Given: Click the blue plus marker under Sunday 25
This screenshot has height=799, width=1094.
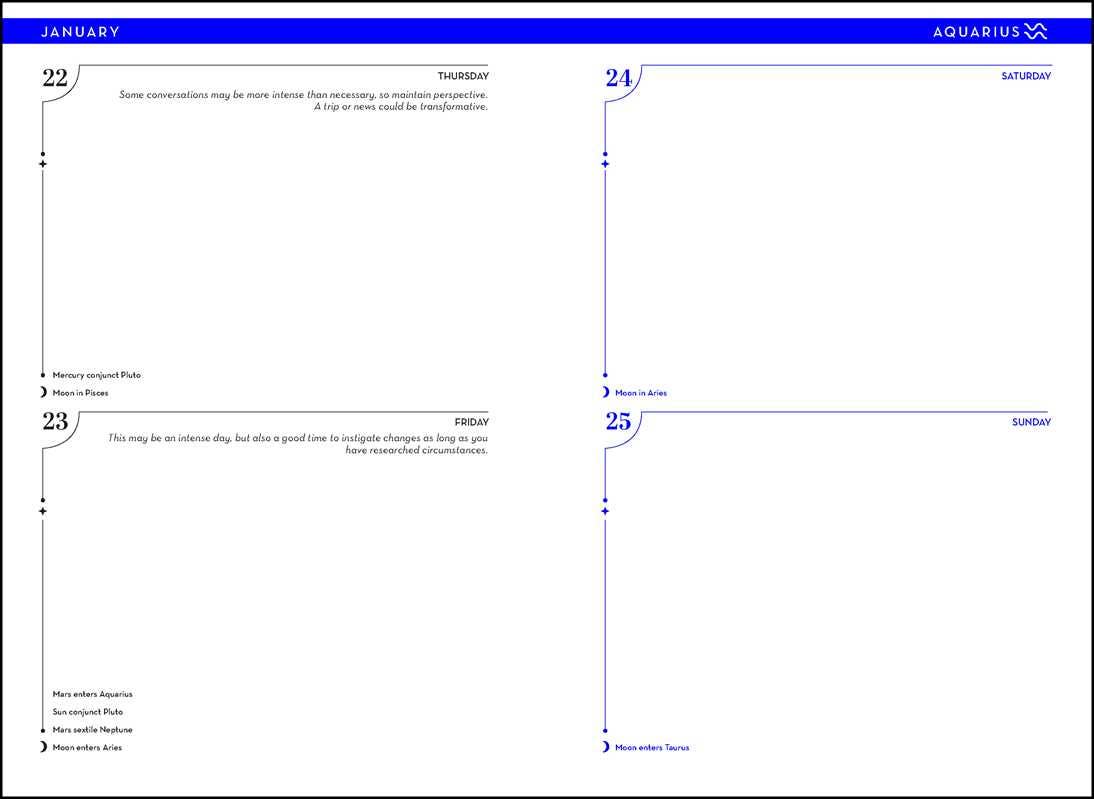Looking at the screenshot, I should (605, 511).
